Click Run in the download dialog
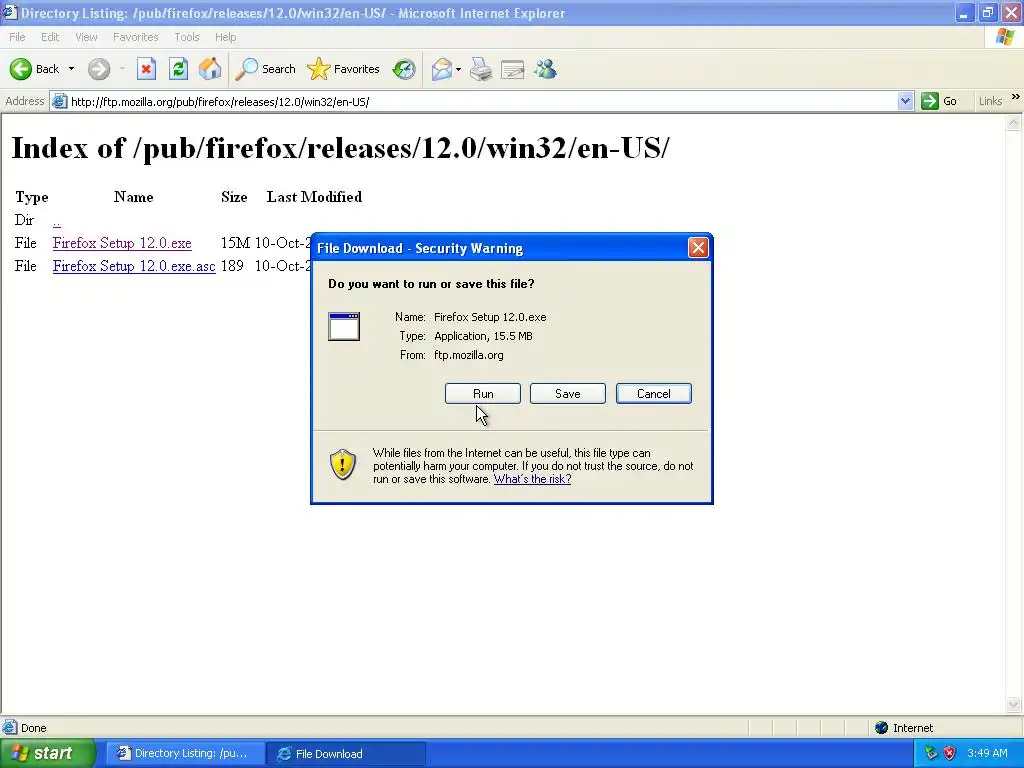Image resolution: width=1024 pixels, height=768 pixels. [x=483, y=394]
